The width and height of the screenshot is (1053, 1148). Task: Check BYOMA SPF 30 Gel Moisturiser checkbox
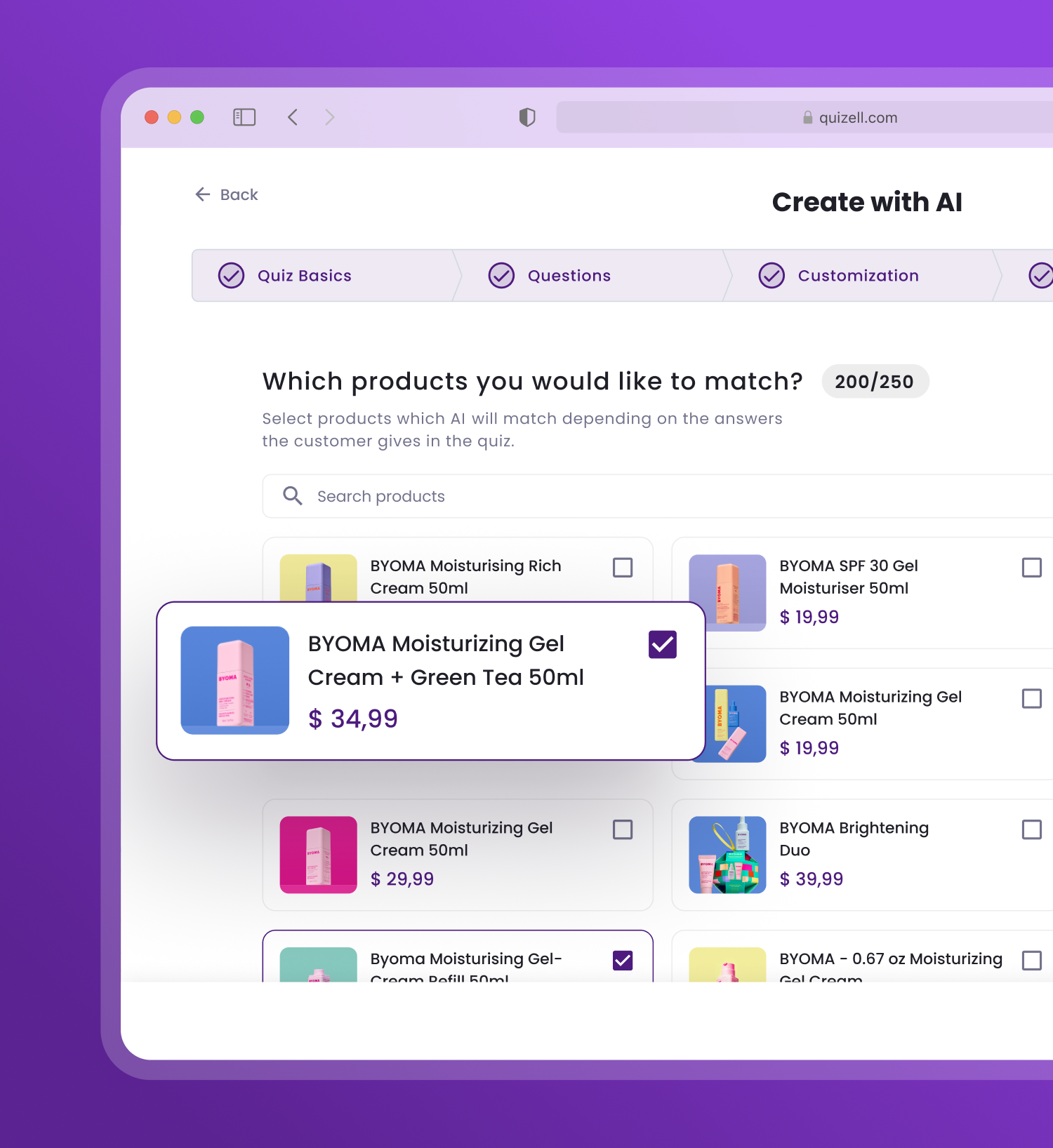click(1032, 568)
